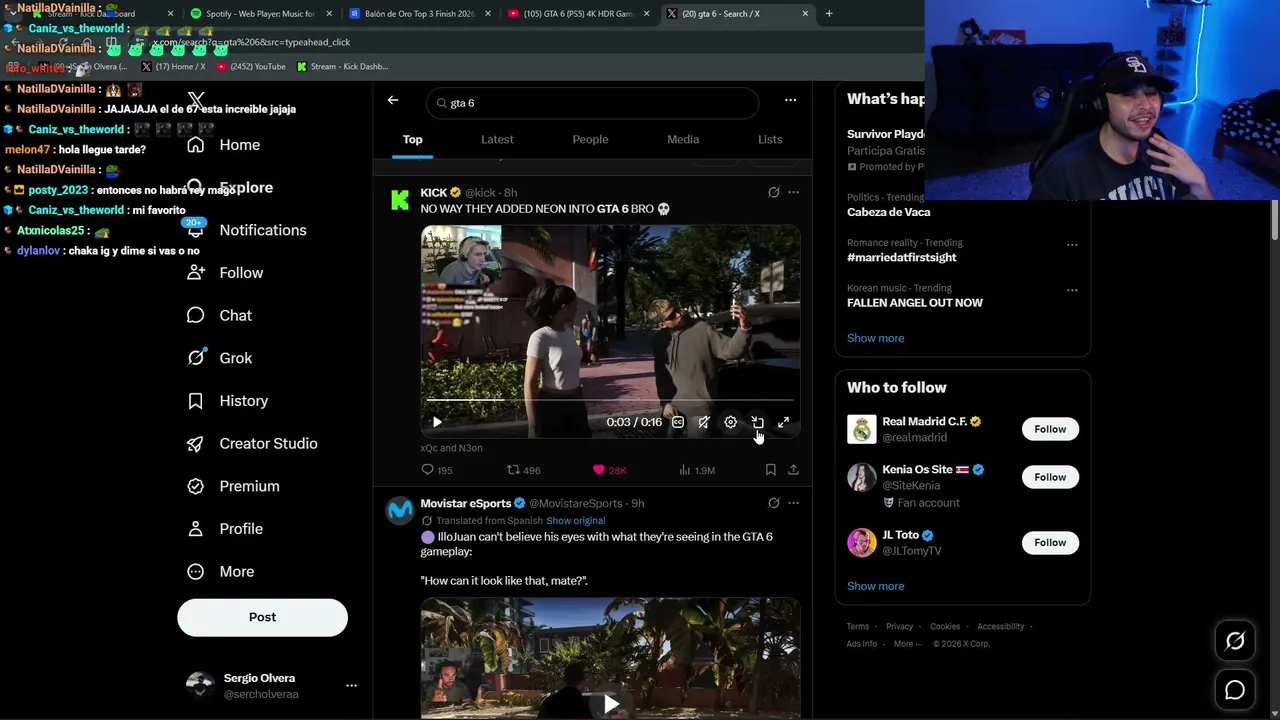Switch to the Latest tab
The width and height of the screenshot is (1280, 720).
(497, 140)
